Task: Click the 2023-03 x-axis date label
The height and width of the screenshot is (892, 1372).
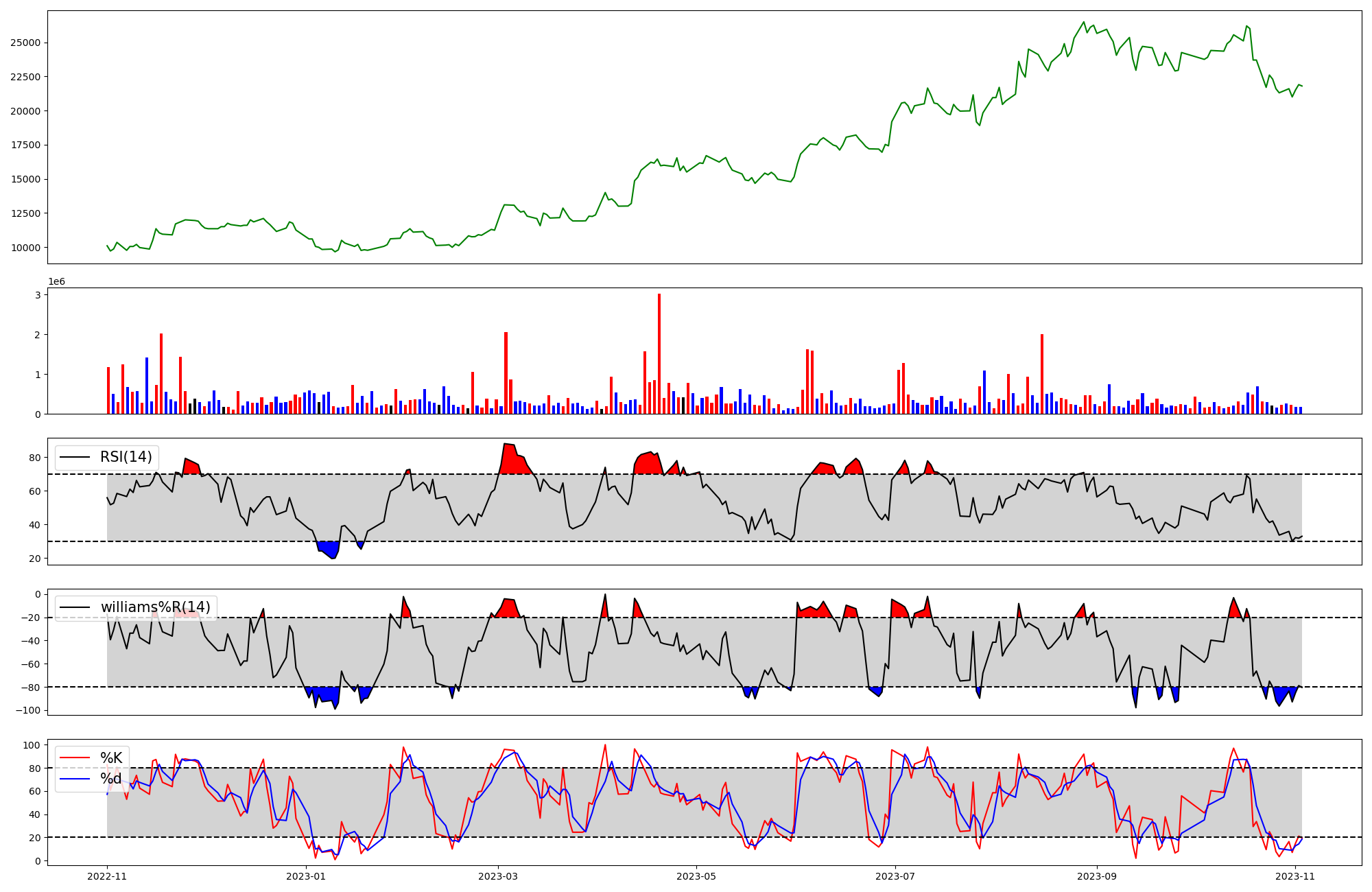Action: (498, 876)
